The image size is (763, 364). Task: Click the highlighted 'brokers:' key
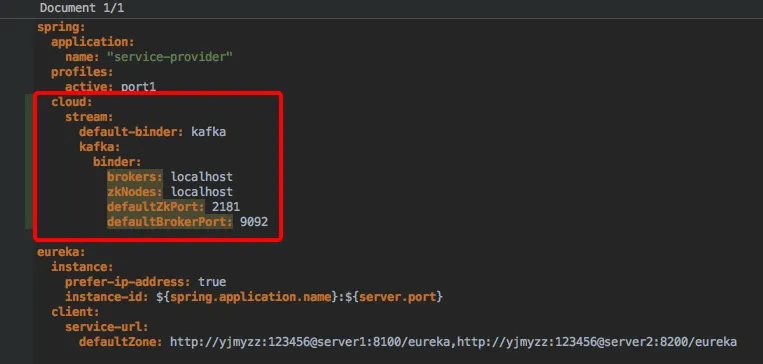pos(135,177)
